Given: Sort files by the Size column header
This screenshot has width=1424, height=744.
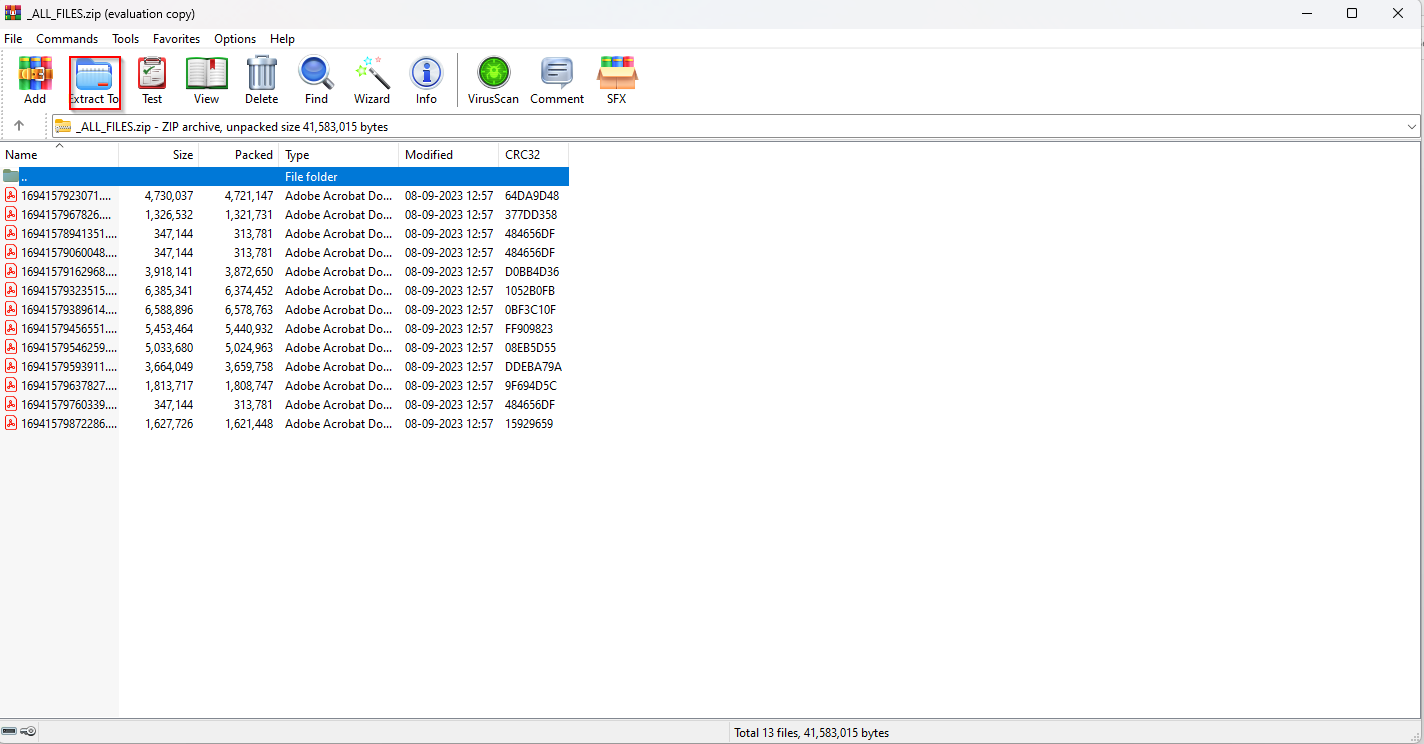Looking at the screenshot, I should coord(159,155).
